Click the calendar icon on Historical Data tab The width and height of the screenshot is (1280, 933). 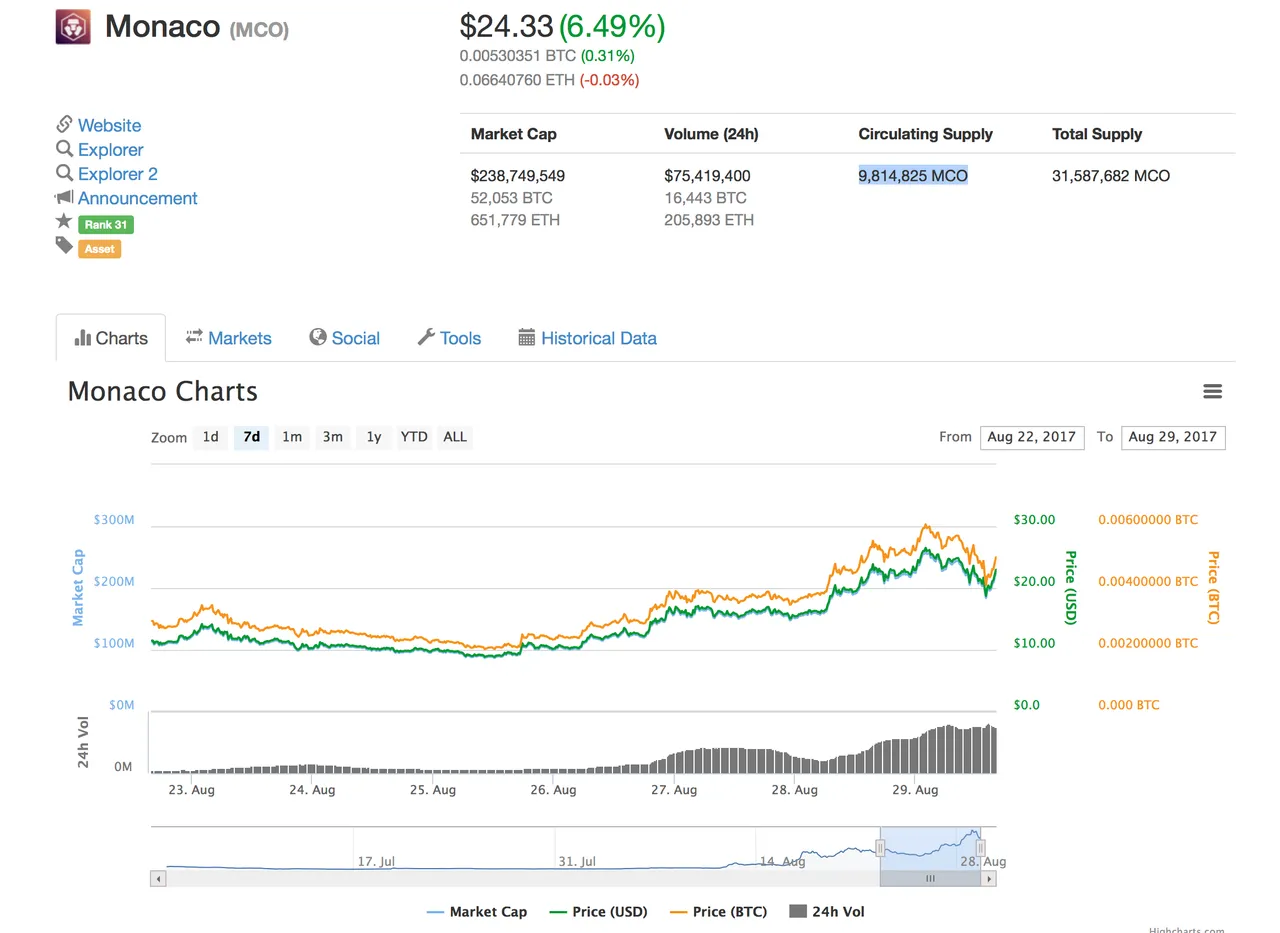pyautogui.click(x=527, y=337)
